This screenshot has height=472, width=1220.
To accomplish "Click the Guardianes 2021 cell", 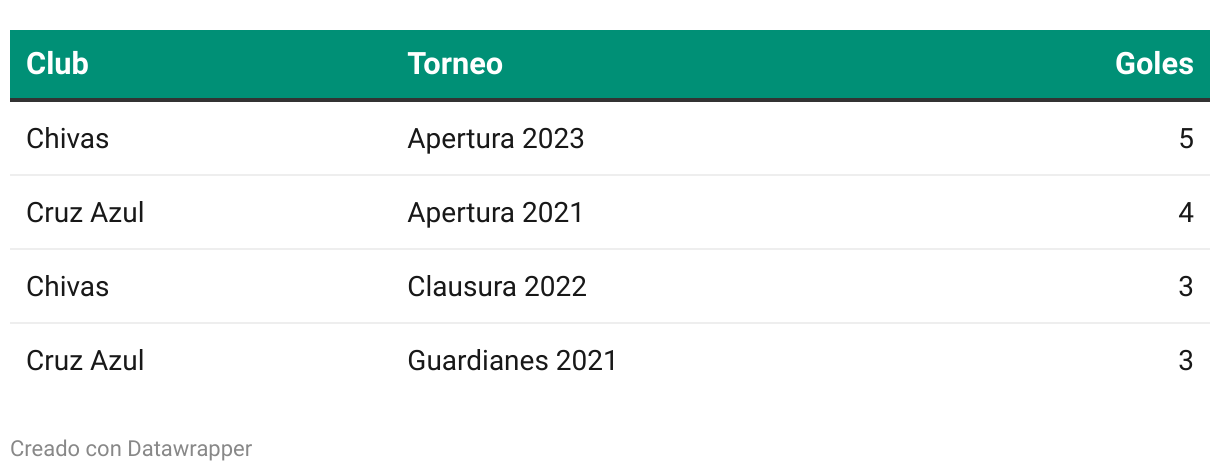I will point(512,360).
